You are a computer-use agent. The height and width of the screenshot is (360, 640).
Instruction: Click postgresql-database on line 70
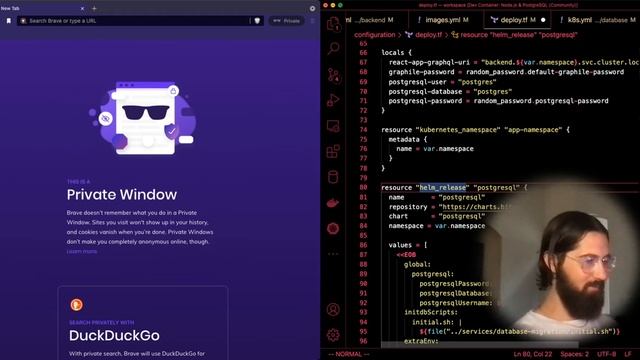click(425, 91)
